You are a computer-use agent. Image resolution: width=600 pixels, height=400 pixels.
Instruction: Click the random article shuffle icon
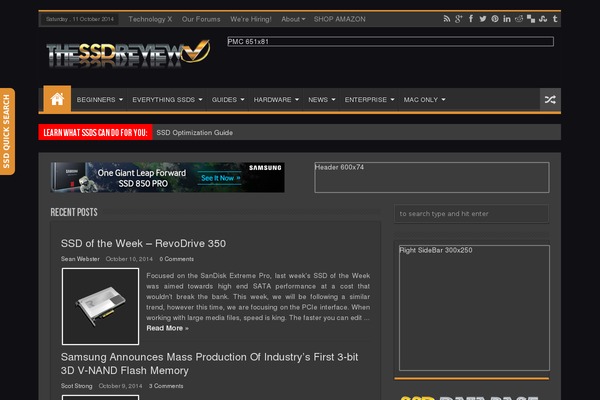pyautogui.click(x=550, y=100)
